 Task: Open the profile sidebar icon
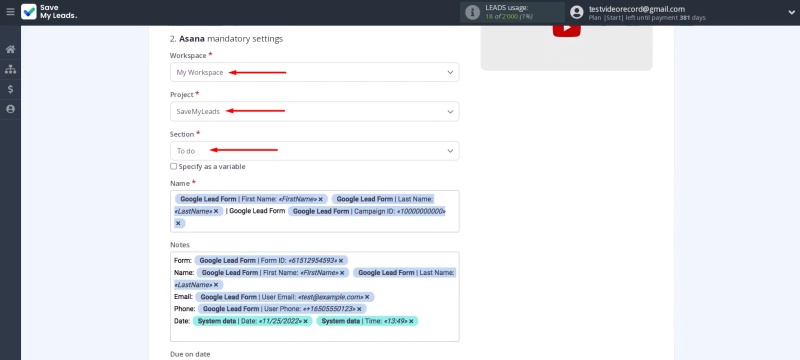(10, 109)
